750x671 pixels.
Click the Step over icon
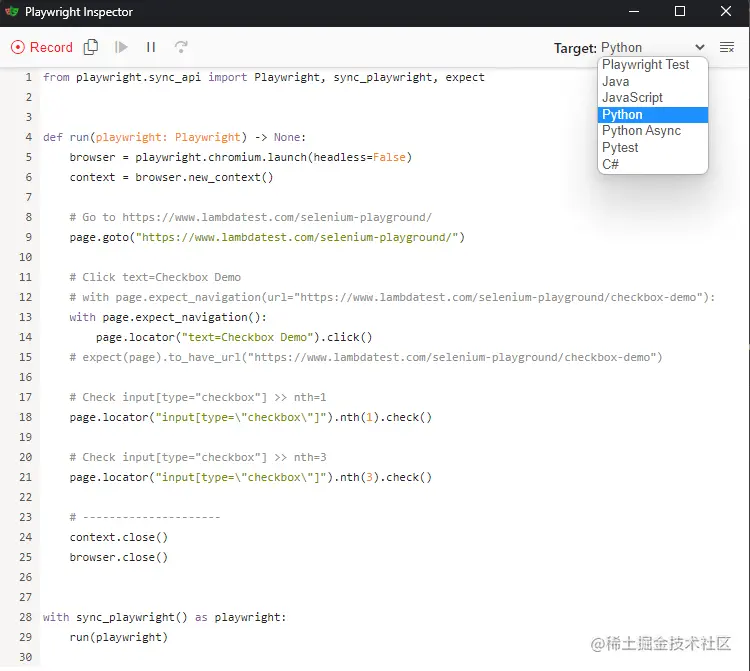tap(181, 47)
